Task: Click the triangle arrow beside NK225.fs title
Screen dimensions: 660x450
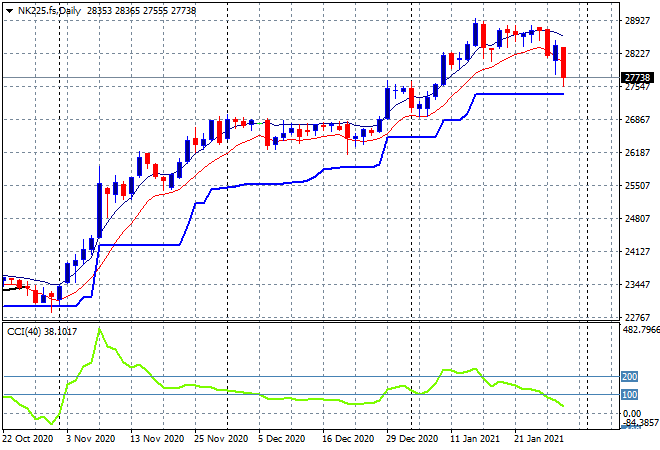Action: 9,11
